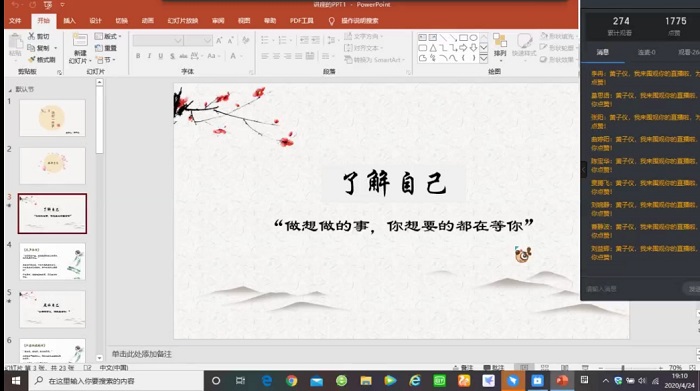
Task: Clear all formatting icon
Action: pyautogui.click(x=246, y=41)
